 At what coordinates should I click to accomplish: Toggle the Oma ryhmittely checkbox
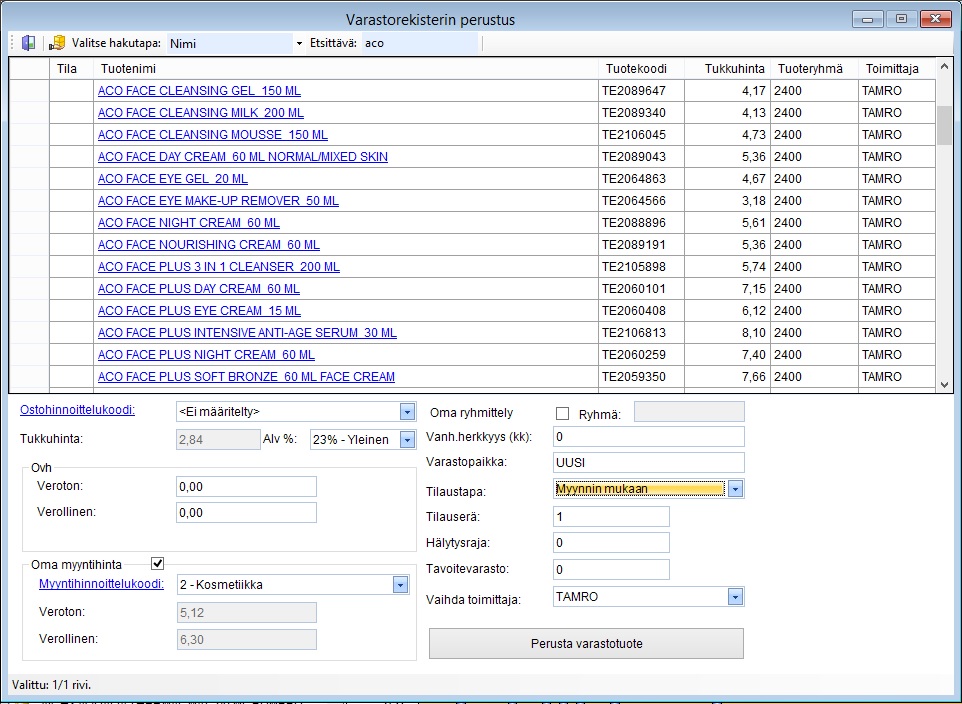pos(562,414)
